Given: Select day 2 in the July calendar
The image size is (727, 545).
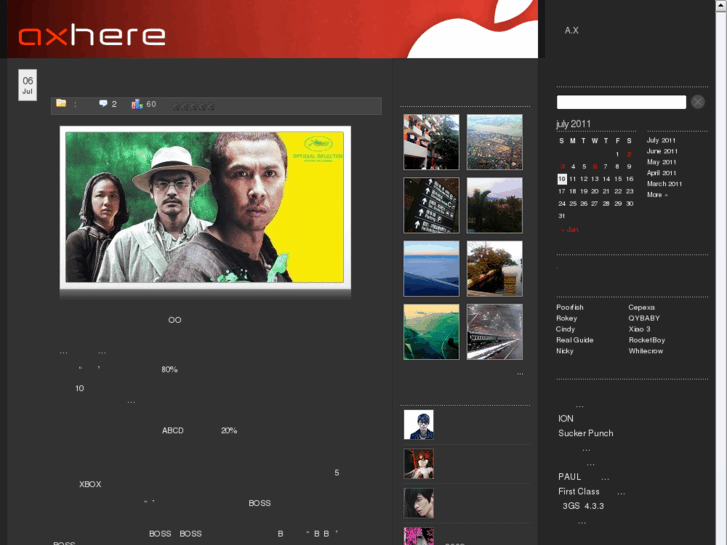Looking at the screenshot, I should (629, 154).
